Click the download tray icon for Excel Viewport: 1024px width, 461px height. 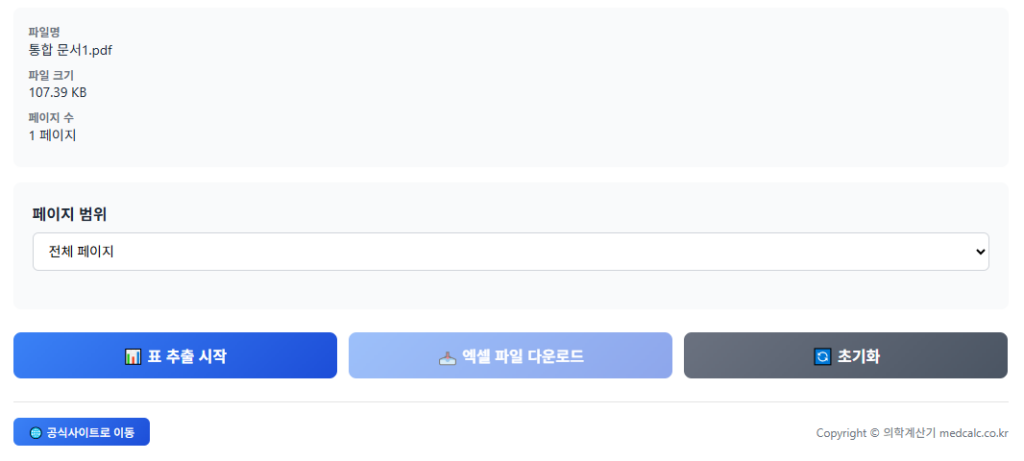click(448, 356)
